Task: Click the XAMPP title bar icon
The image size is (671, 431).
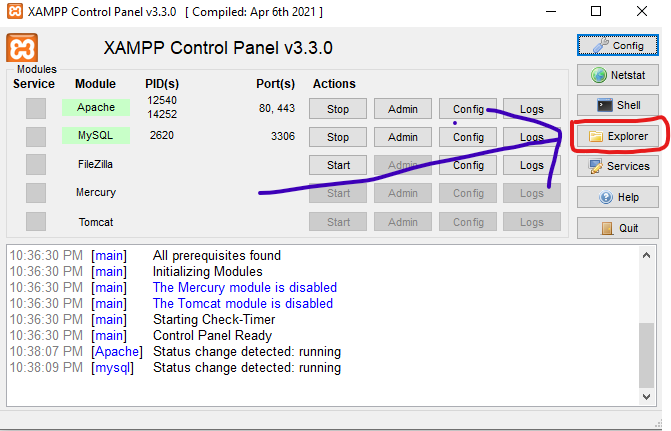Action: (15, 12)
